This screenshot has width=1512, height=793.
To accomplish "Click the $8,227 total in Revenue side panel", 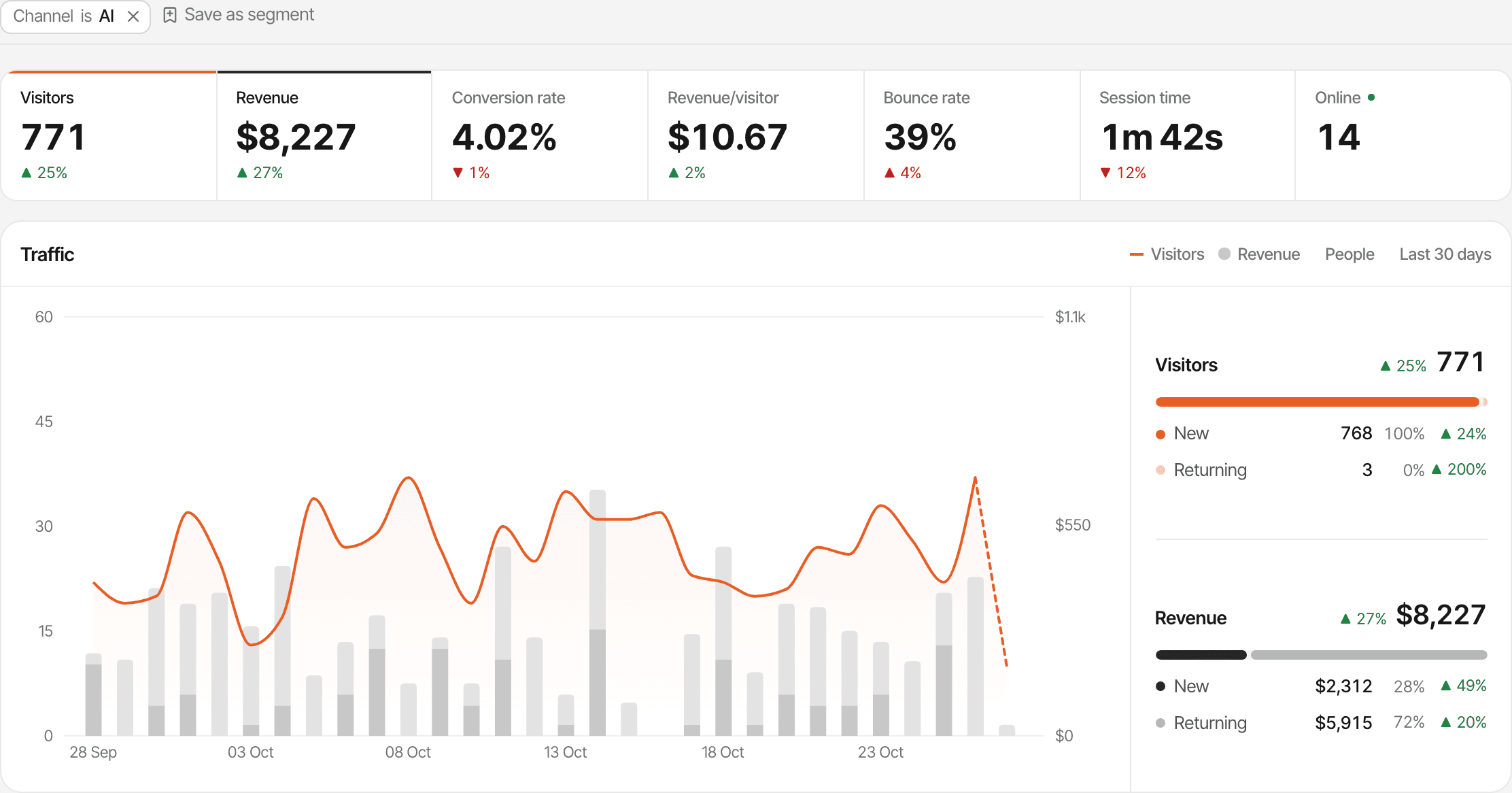I will (x=1441, y=615).
